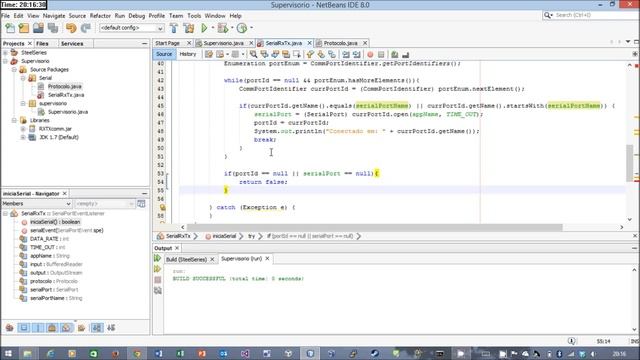
Task: Open Excel from the taskbar
Action: pos(180,353)
